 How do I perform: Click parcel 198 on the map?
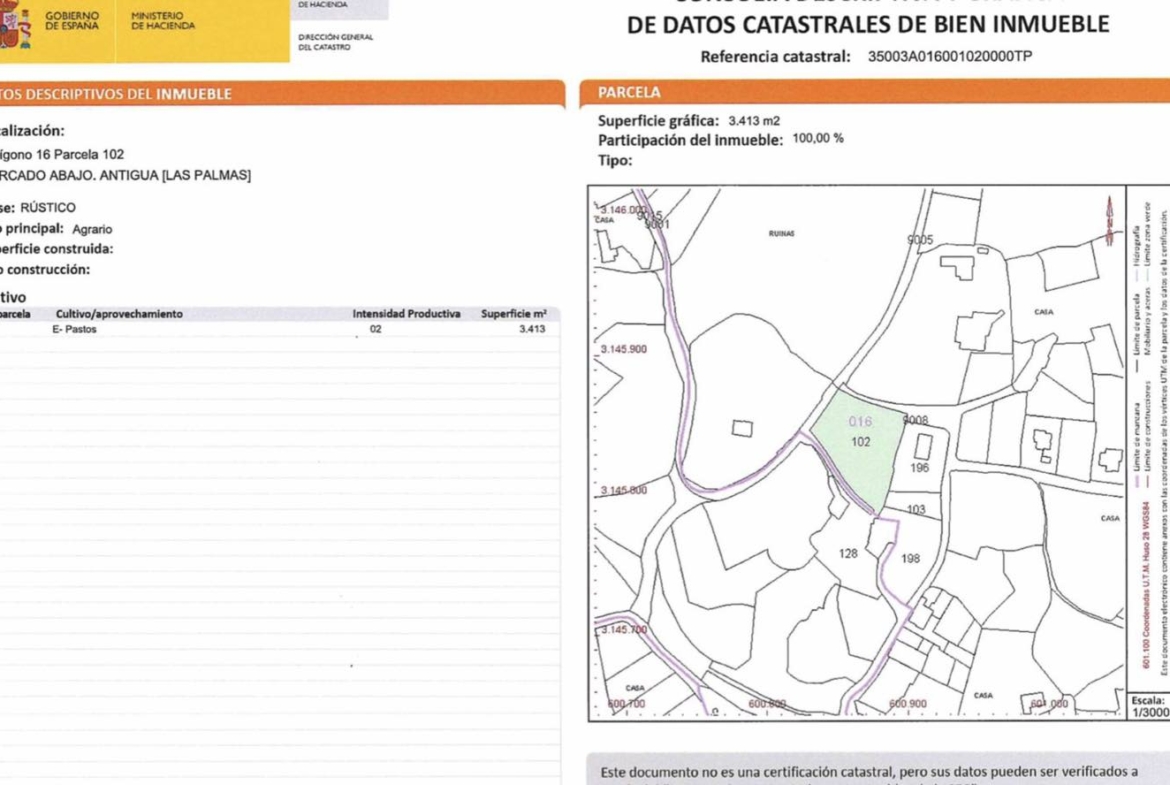pos(910,558)
